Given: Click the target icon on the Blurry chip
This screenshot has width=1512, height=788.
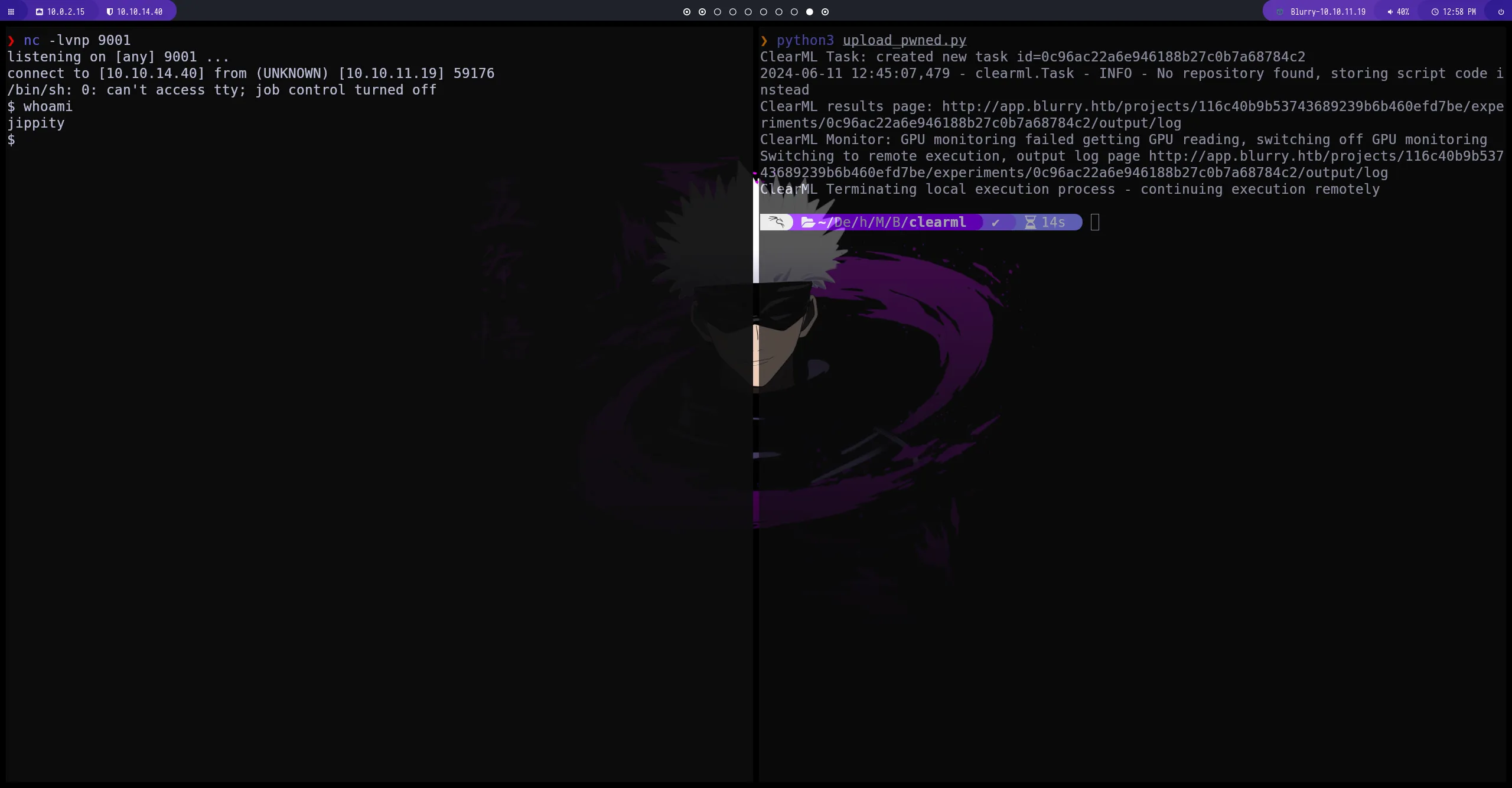Looking at the screenshot, I should coord(1280,11).
